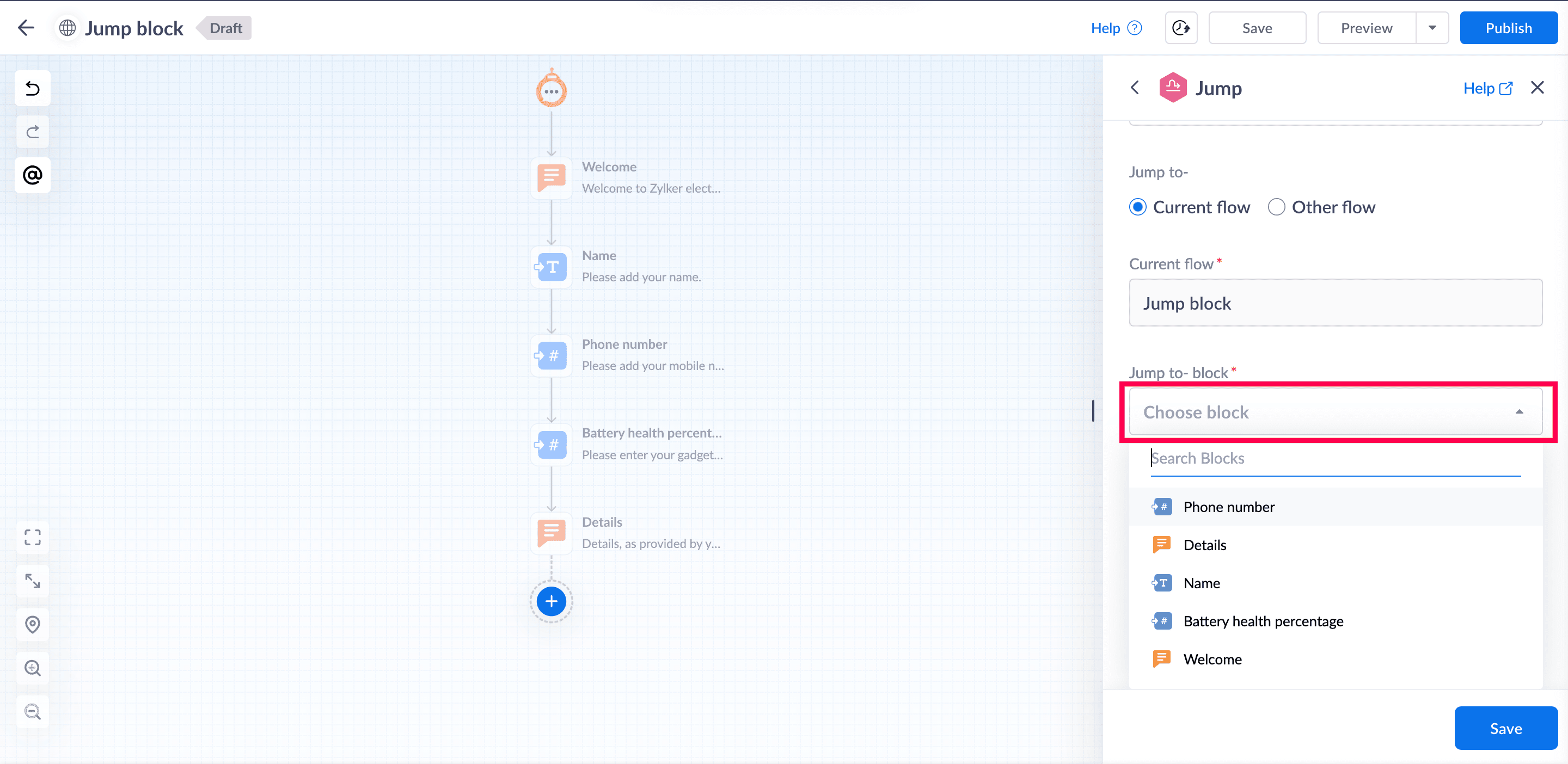
Task: Open the Help link in Jump panel
Action: coord(1487,88)
